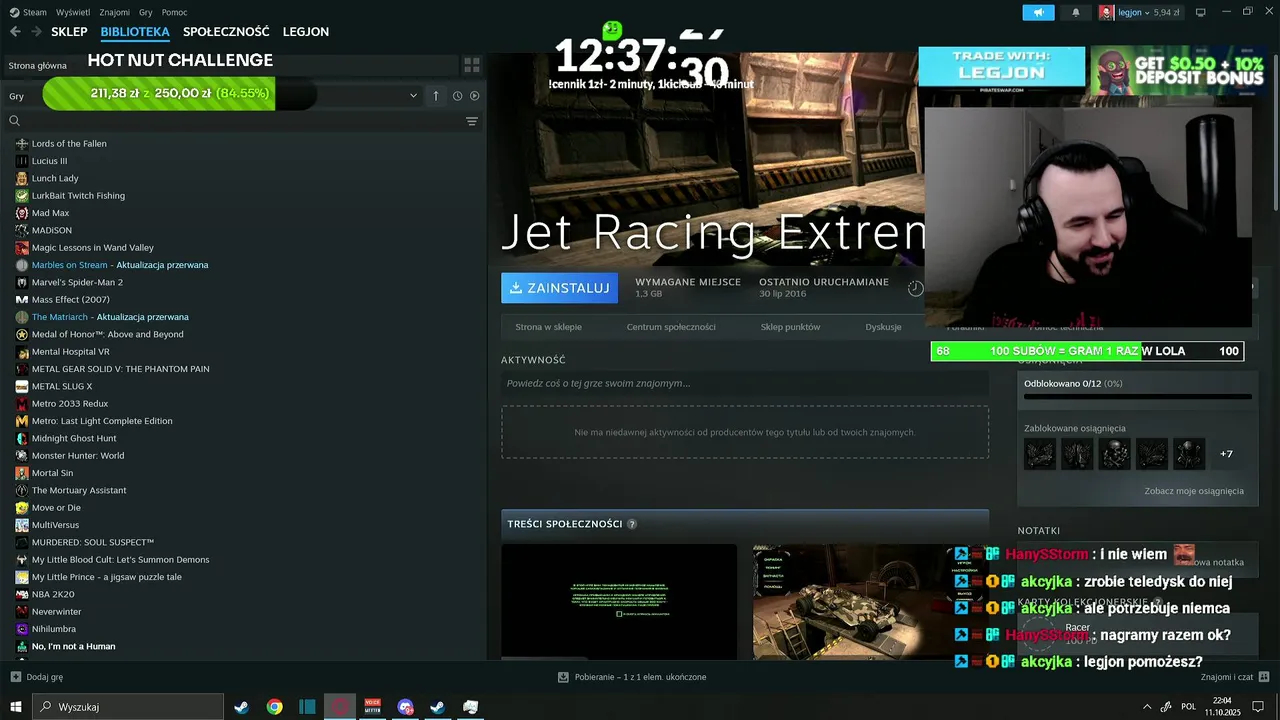Viewport: 1280px width, 720px height.
Task: Open the downloads status bar
Action: (x=632, y=677)
